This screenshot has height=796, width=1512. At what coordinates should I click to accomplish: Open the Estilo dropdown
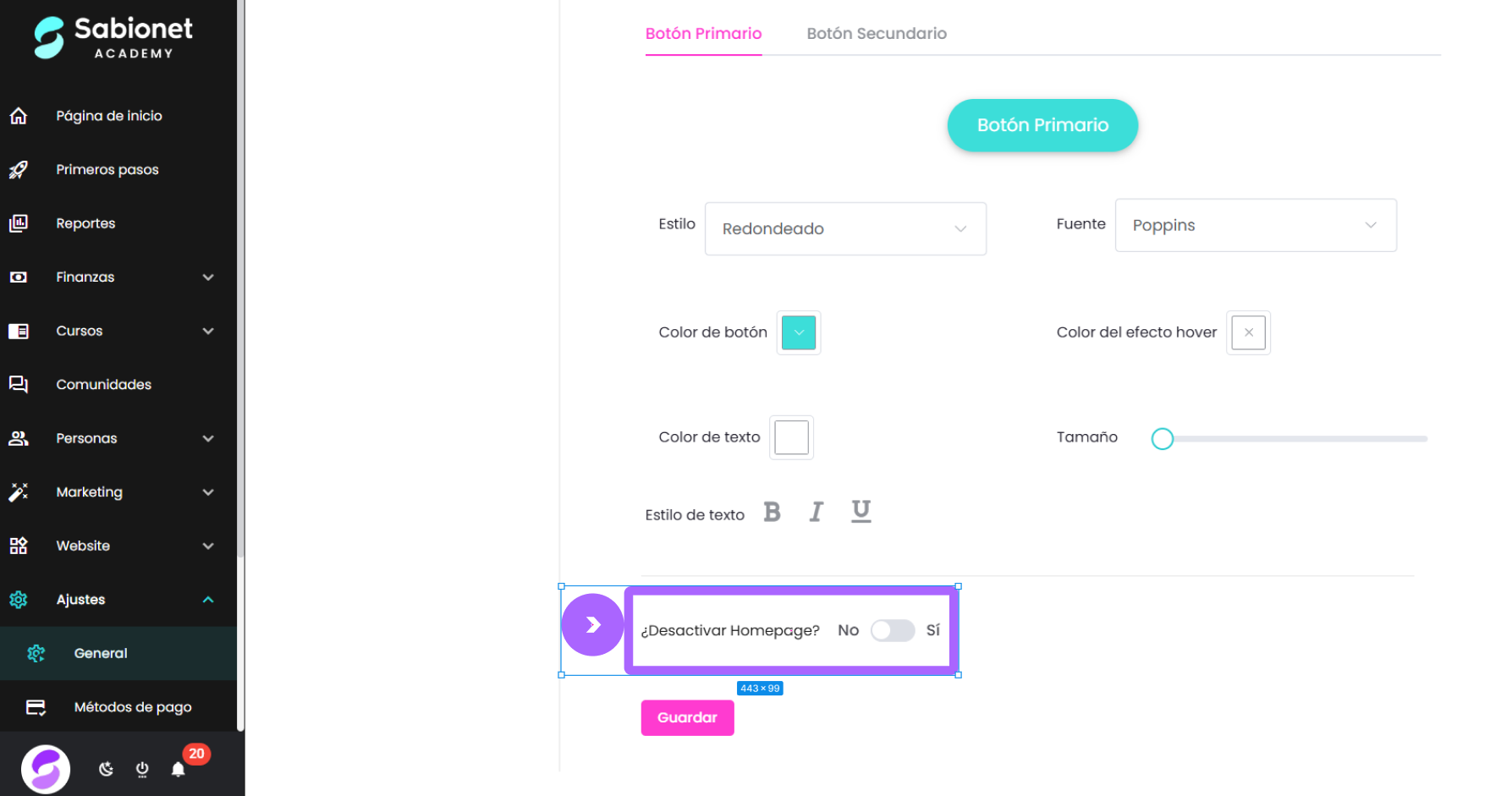click(845, 228)
